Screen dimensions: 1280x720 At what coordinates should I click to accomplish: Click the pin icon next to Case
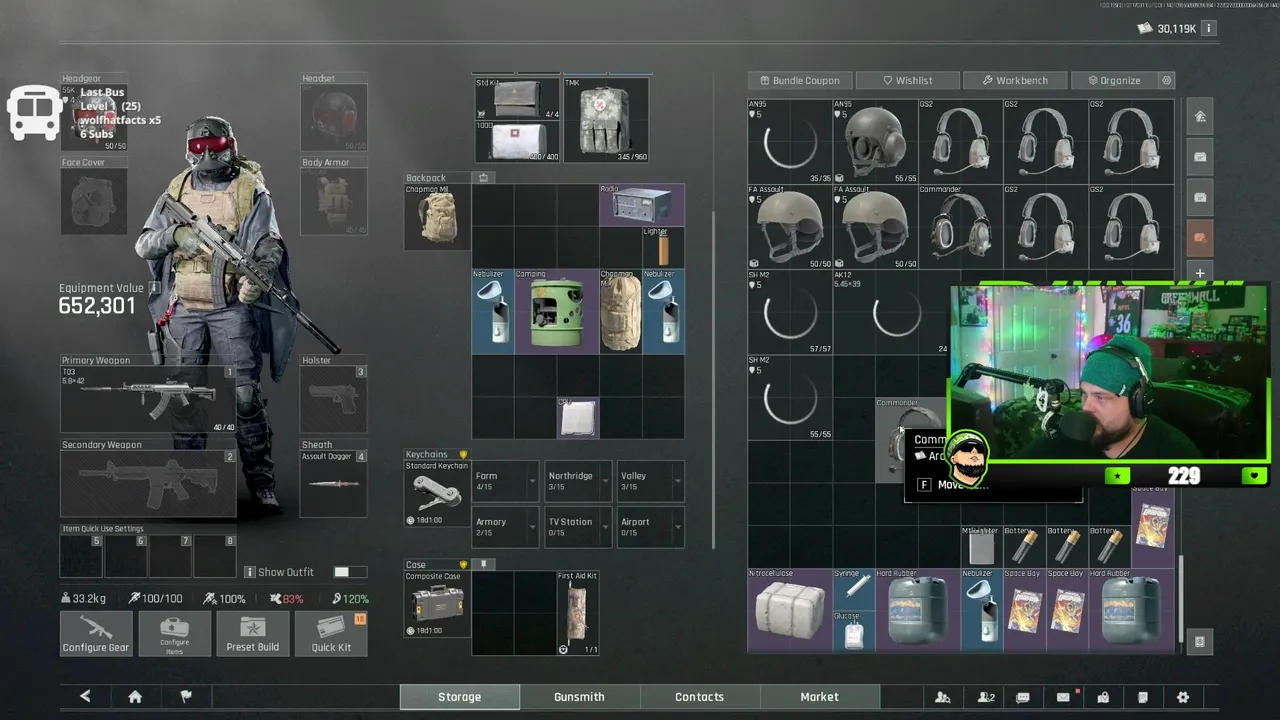point(483,564)
